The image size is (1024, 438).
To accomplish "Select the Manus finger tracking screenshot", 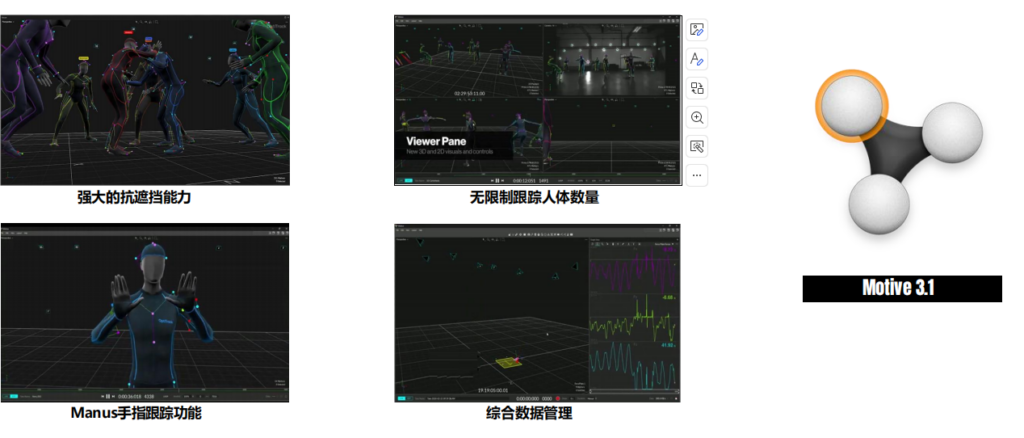I will point(144,313).
